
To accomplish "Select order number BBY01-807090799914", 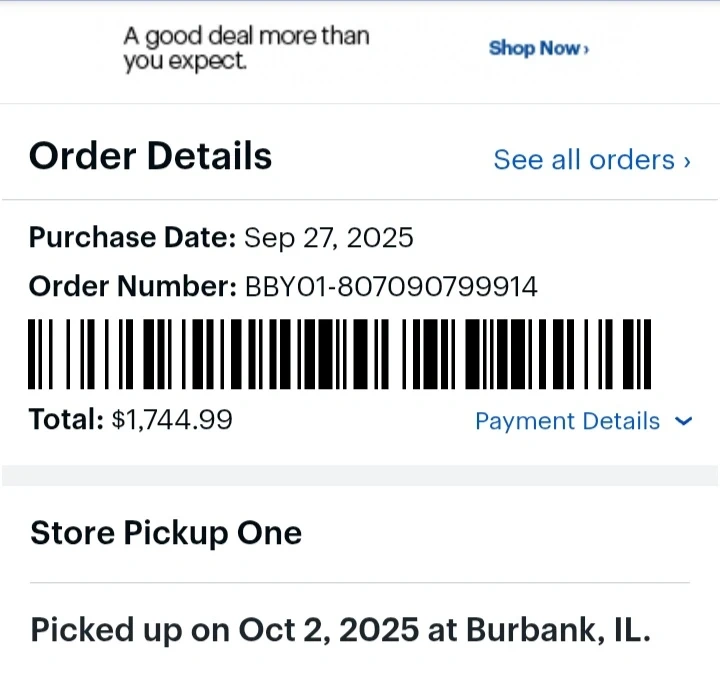I will coord(391,287).
